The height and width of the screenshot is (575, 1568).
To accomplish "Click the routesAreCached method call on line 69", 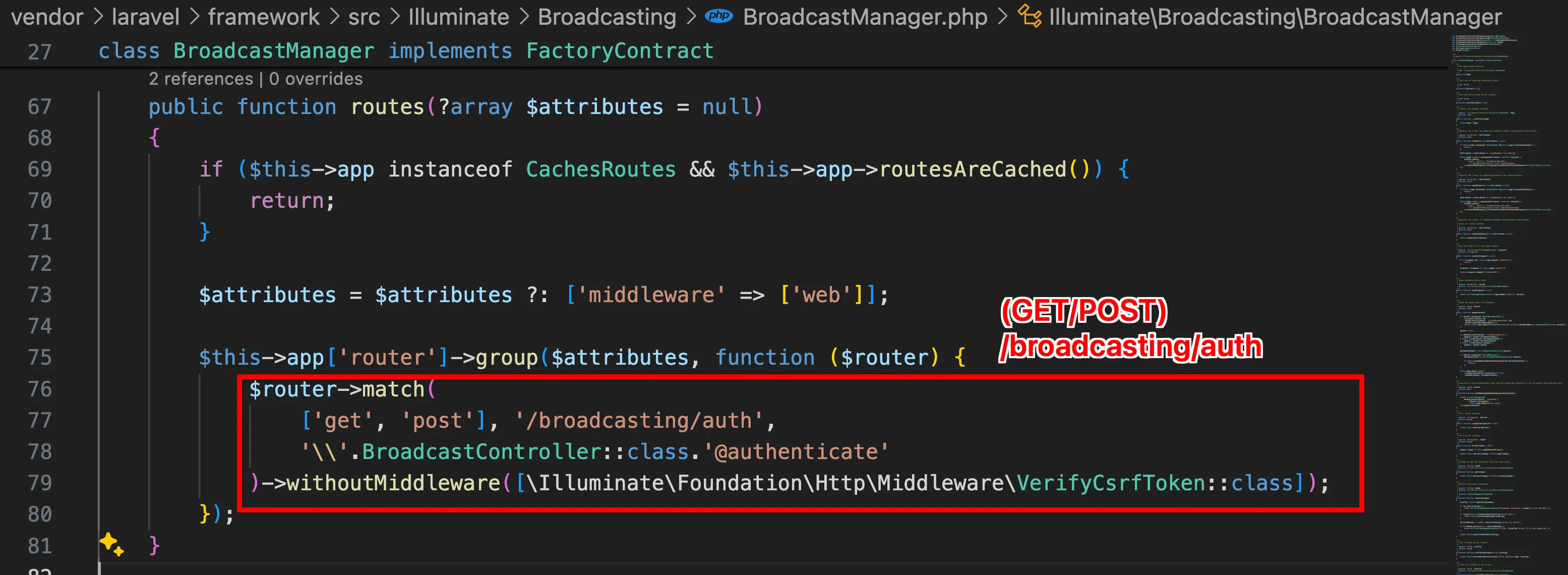I will click(x=974, y=169).
